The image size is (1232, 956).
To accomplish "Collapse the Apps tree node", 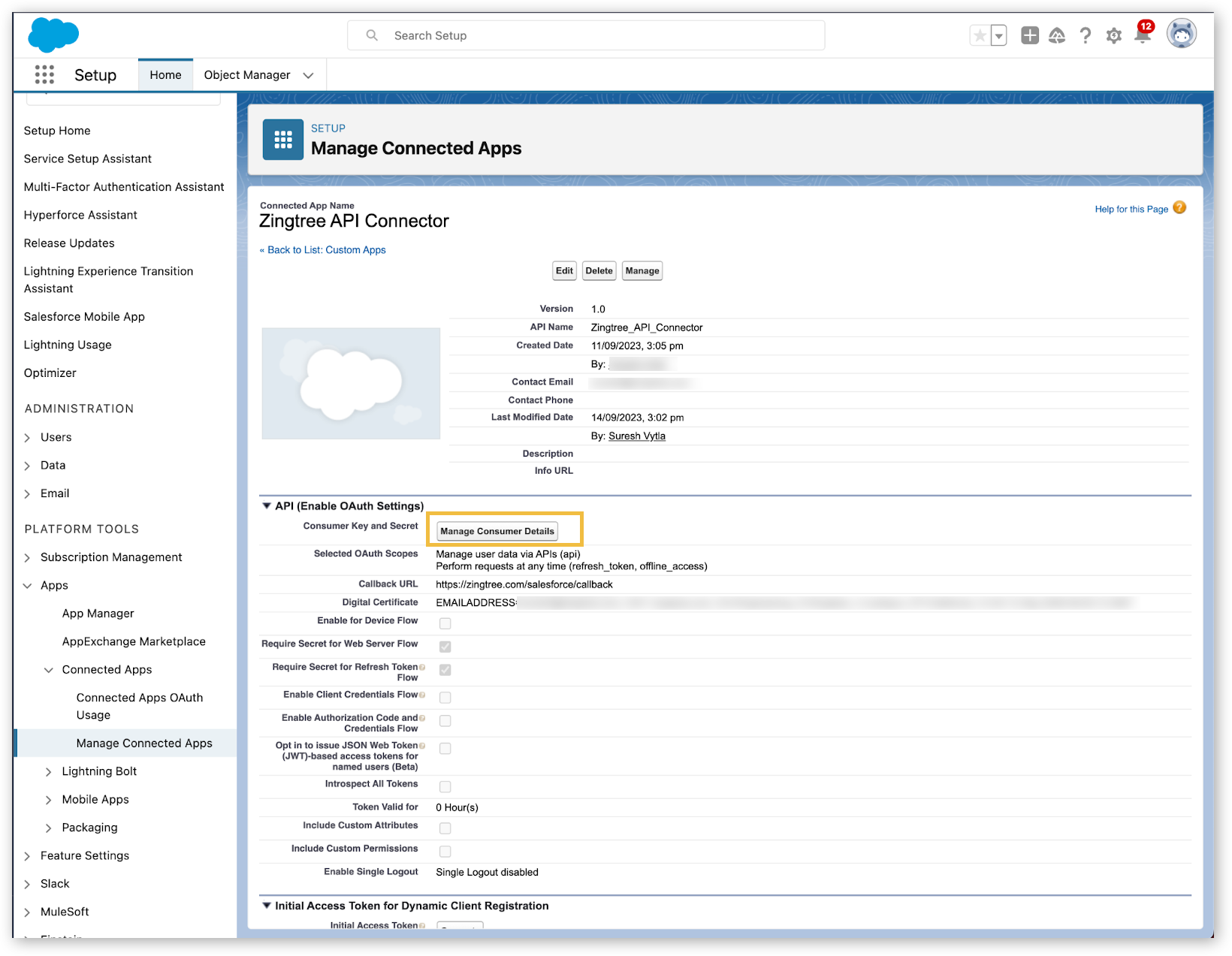I will click(28, 586).
